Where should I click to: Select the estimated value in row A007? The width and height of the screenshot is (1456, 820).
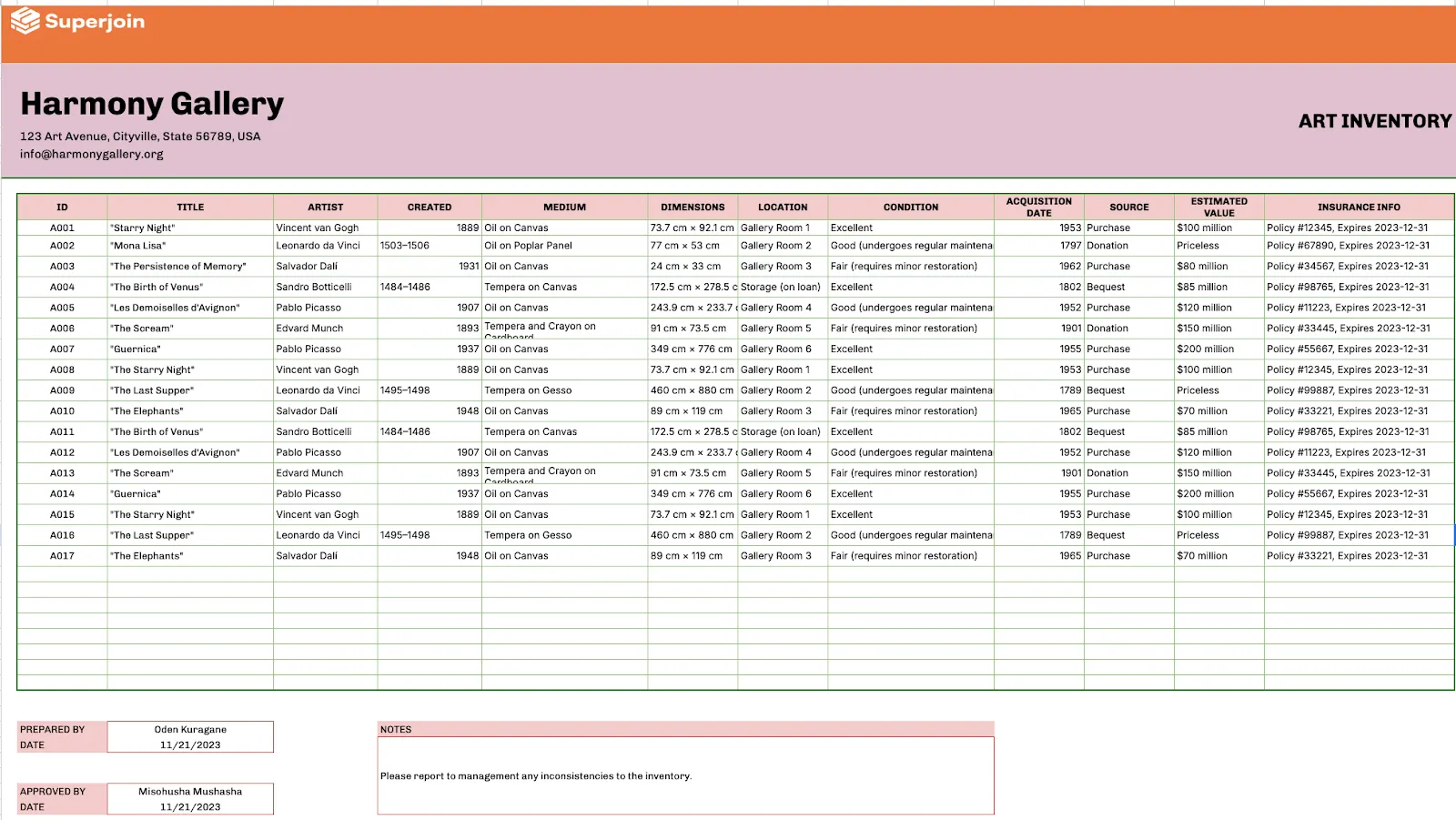1219,349
